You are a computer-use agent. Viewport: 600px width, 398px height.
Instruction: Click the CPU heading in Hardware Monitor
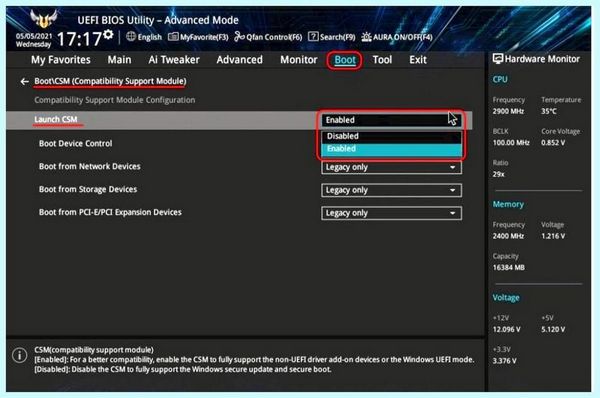coord(500,80)
